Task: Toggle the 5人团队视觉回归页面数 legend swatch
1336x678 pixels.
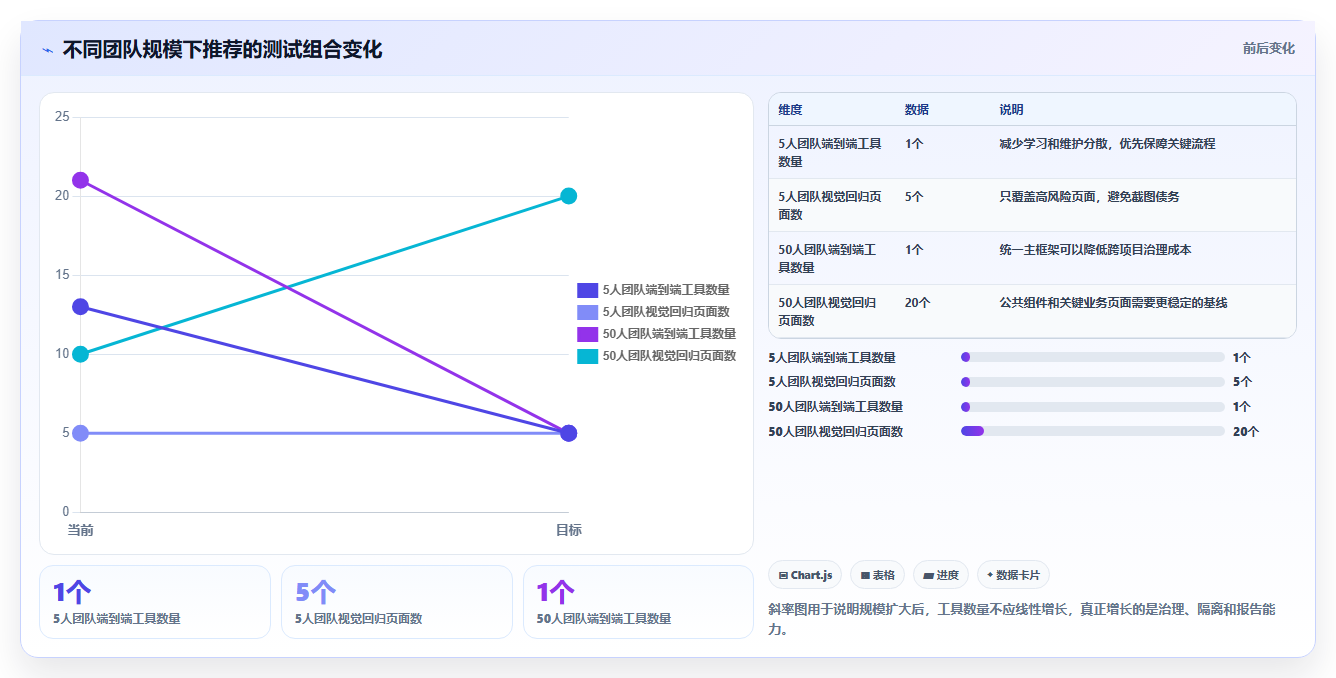Action: tap(587, 312)
